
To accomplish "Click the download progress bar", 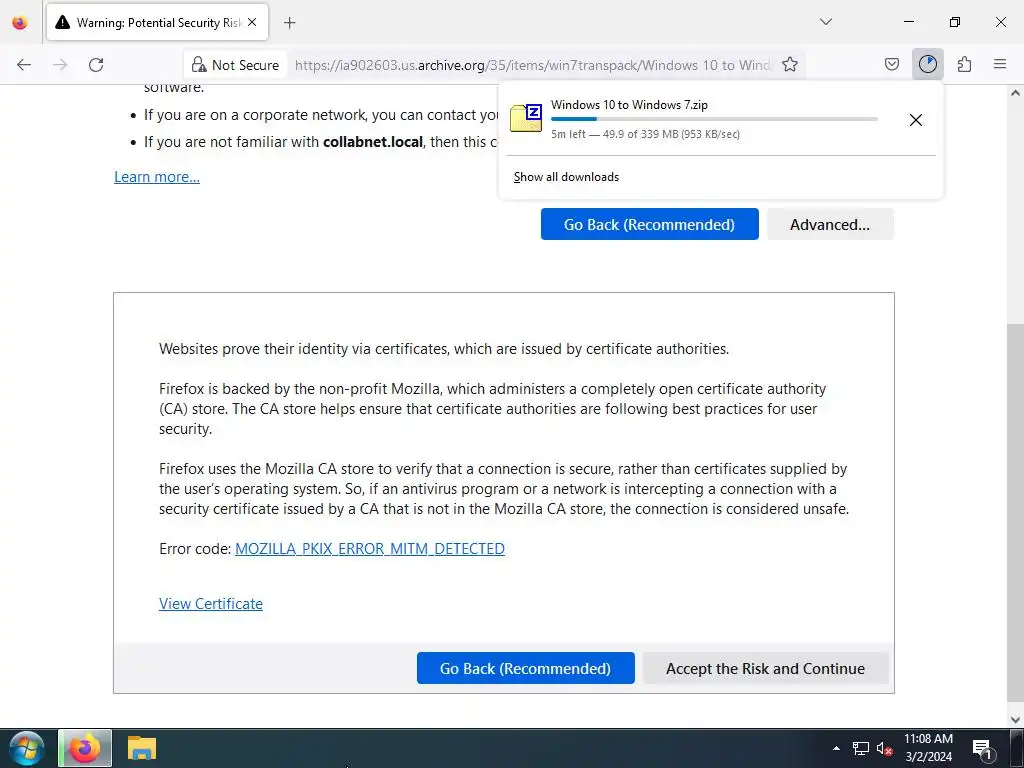I will [714, 119].
